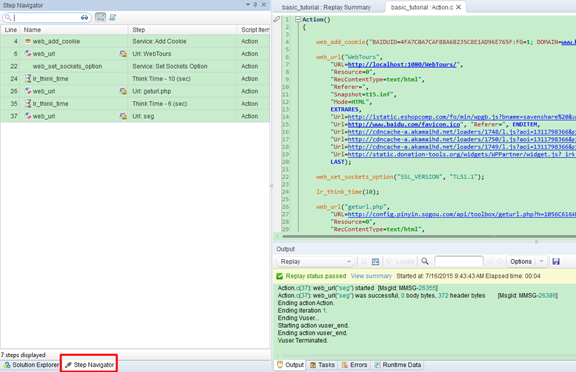Viewport: 576px width, 372px height.
Task: Select the web_set_sockets_option step
Action: coord(135,66)
